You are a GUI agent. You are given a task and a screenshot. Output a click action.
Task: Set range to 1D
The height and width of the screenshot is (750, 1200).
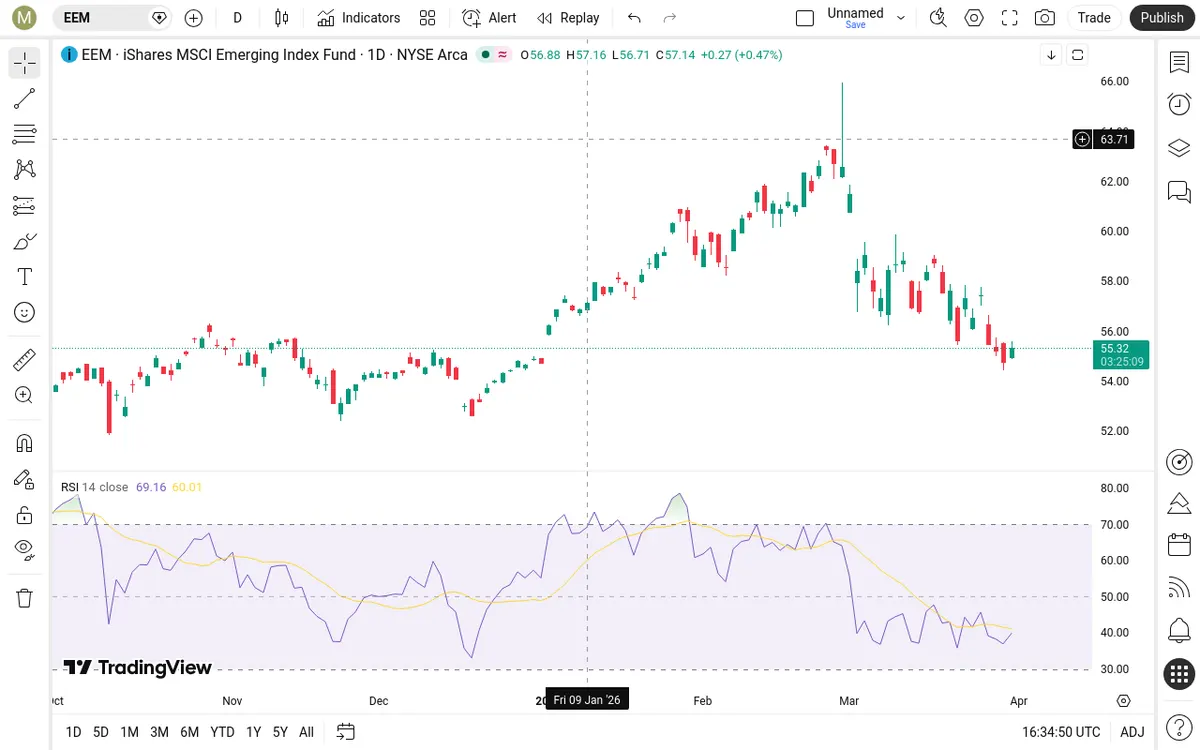point(73,732)
